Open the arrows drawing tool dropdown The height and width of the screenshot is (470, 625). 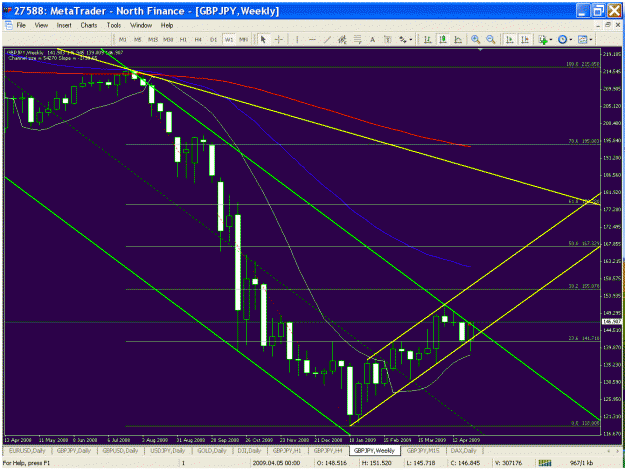click(x=405, y=39)
